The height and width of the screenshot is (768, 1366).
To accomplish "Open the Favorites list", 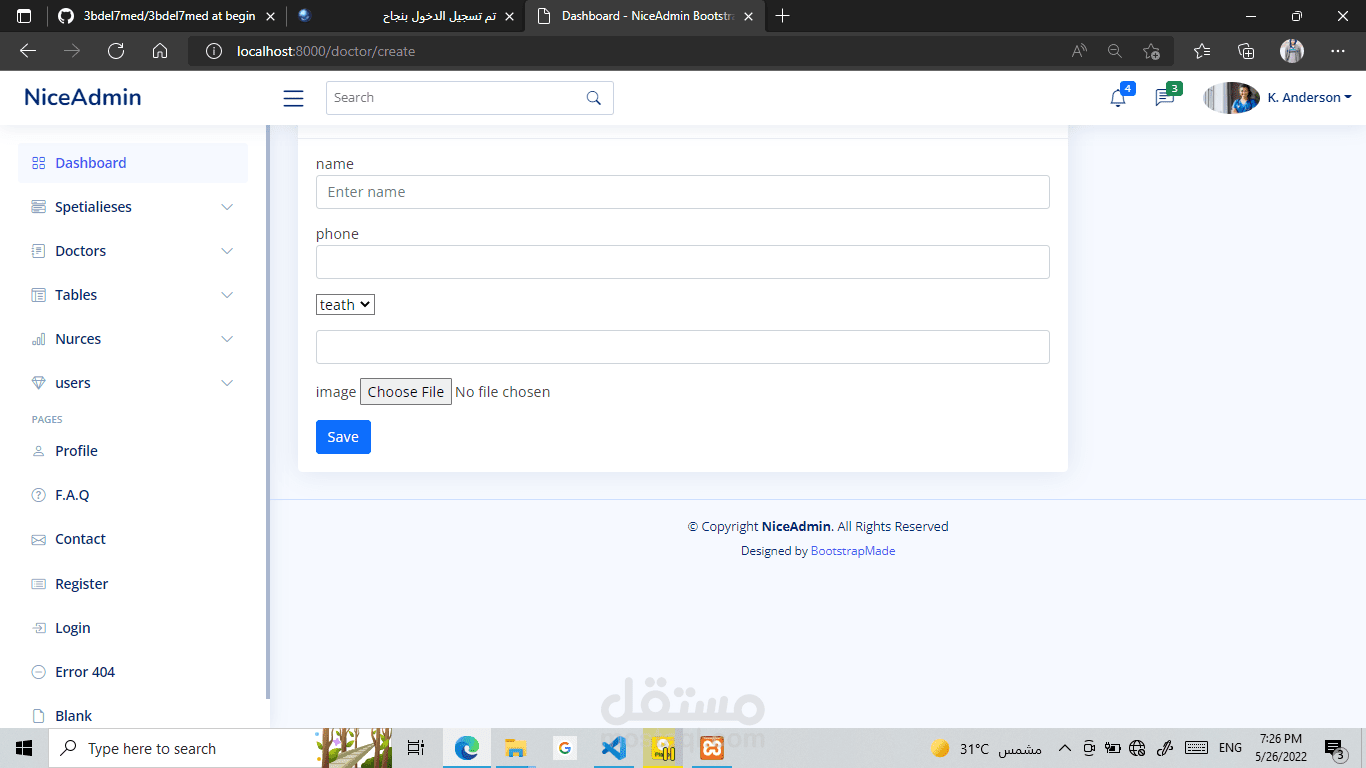I will pyautogui.click(x=1202, y=51).
